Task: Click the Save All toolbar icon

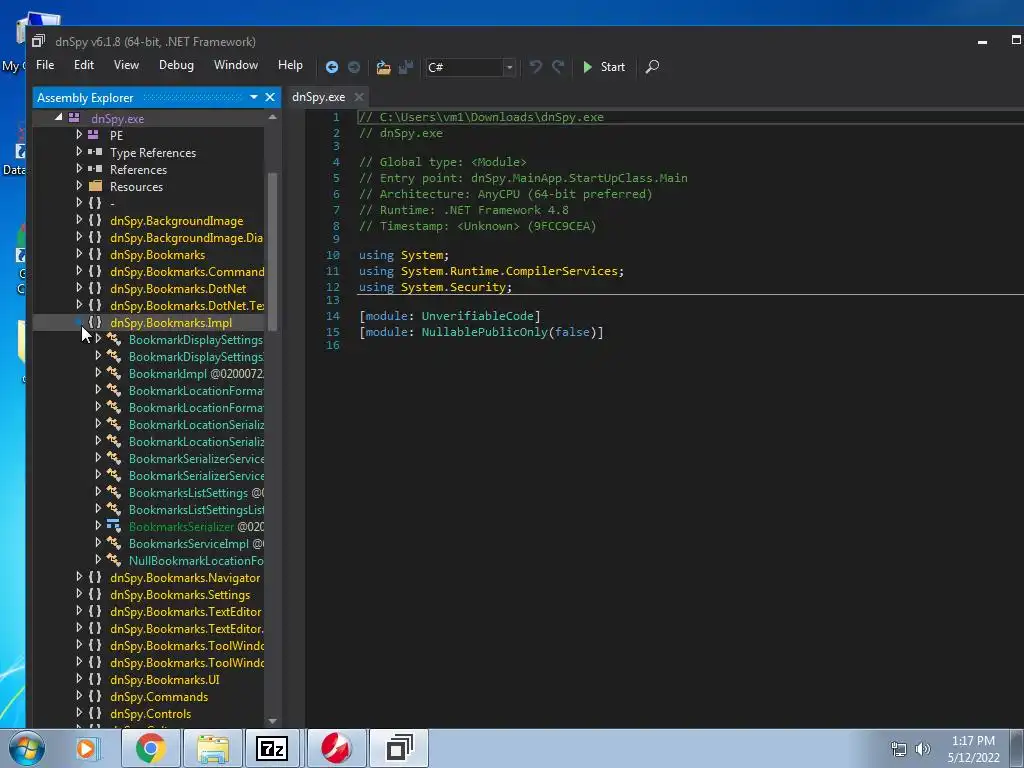Action: coord(406,67)
